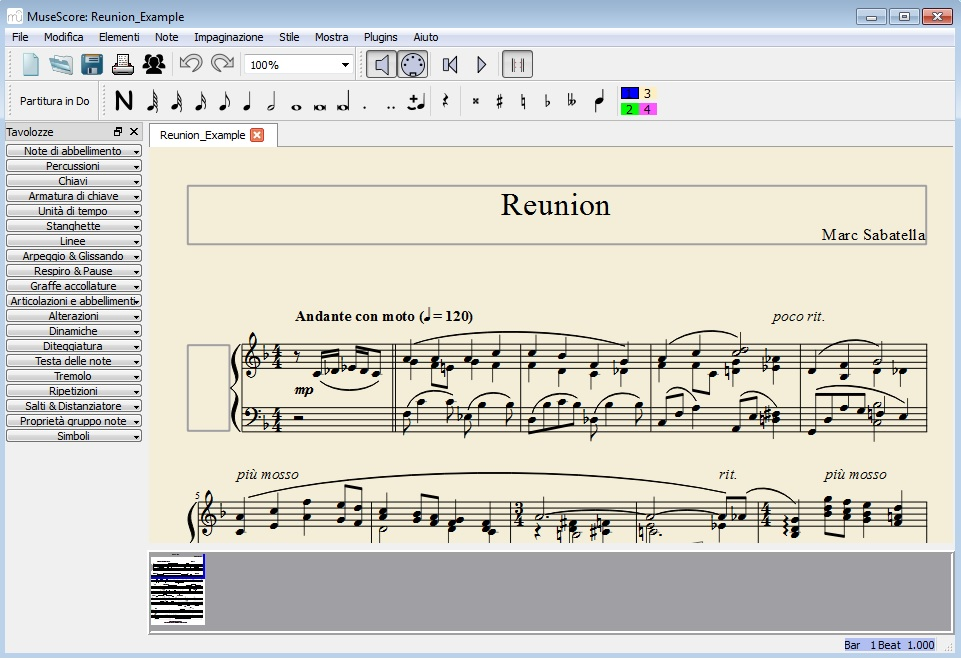Image resolution: width=961 pixels, height=660 pixels.
Task: Select the eighth note duration
Action: [224, 101]
